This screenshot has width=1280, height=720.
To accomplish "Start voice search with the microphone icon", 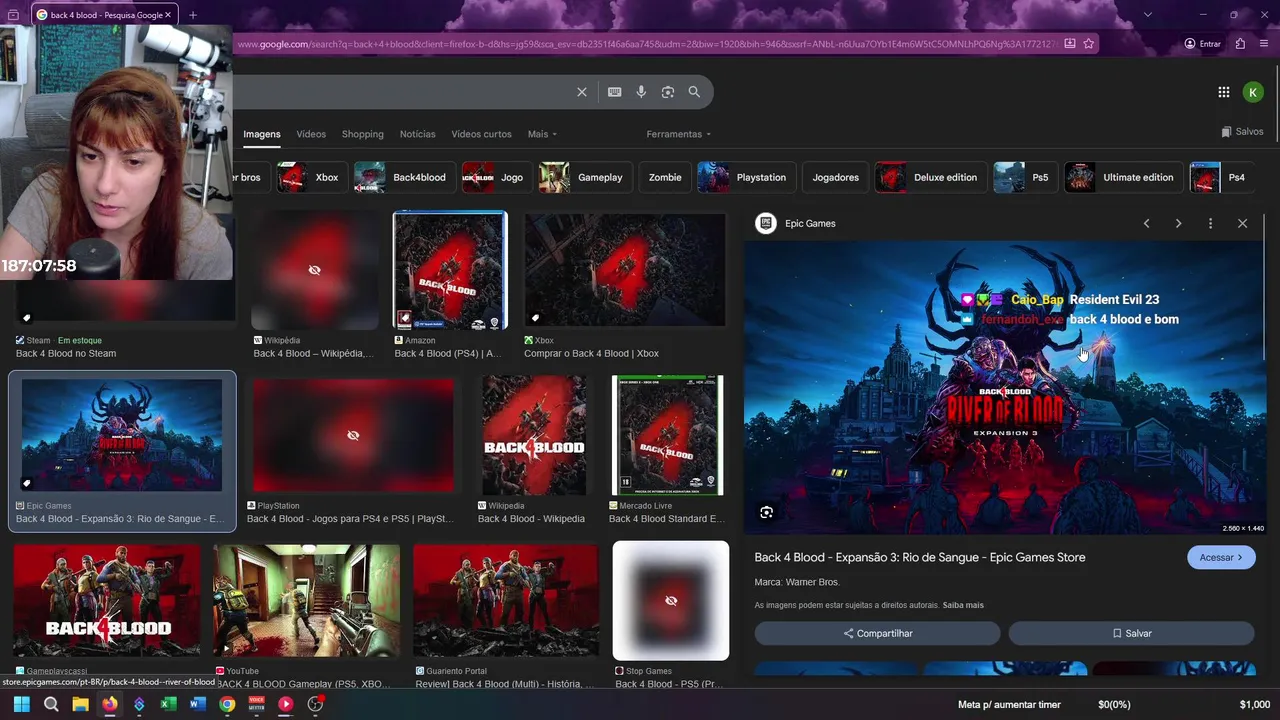I will click(x=641, y=92).
